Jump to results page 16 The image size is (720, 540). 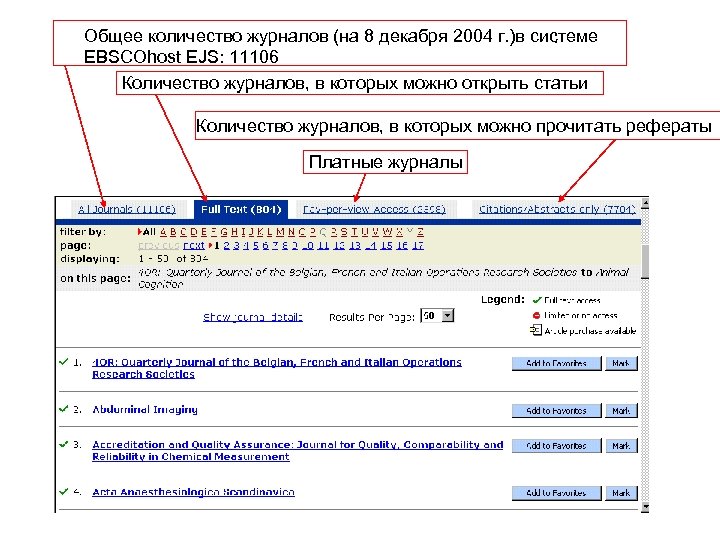click(x=403, y=246)
